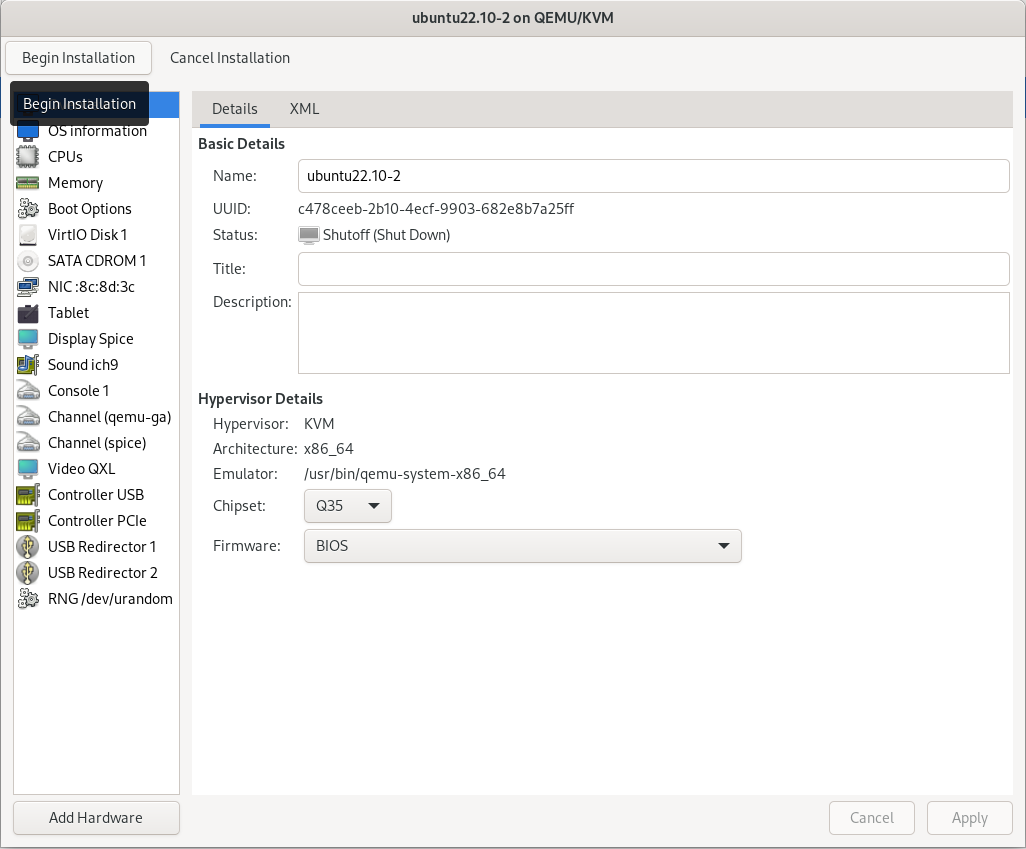Click the Apply button
Image resolution: width=1026 pixels, height=849 pixels.
[969, 818]
